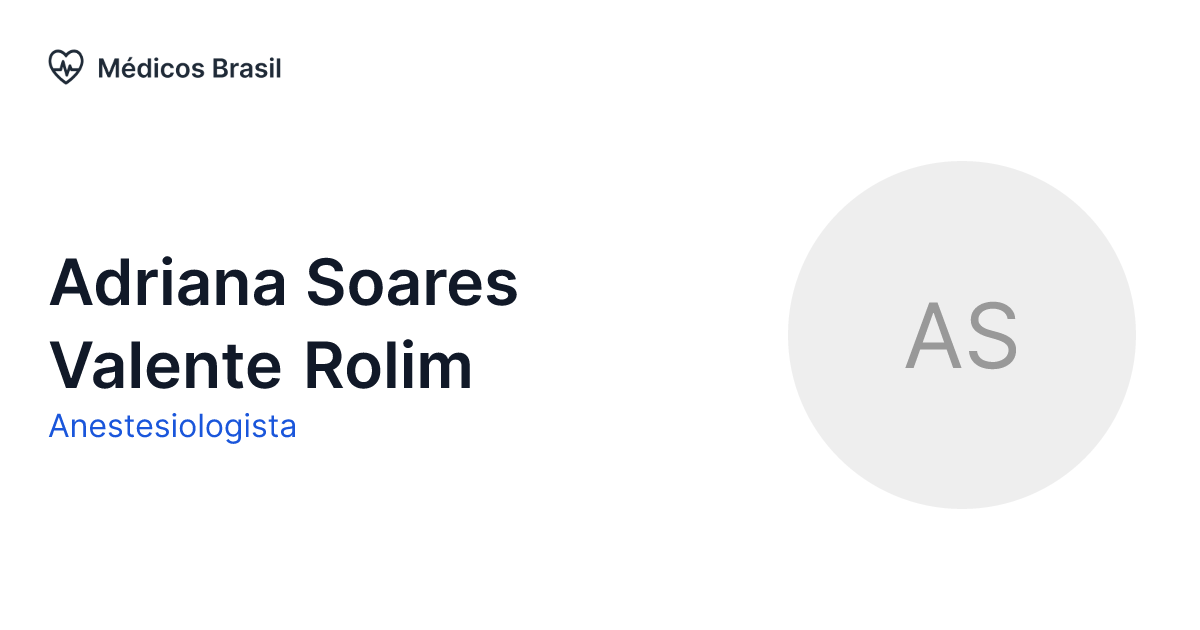Click the word "Médicos" in the header
The width and height of the screenshot is (1200, 630).
pos(150,68)
